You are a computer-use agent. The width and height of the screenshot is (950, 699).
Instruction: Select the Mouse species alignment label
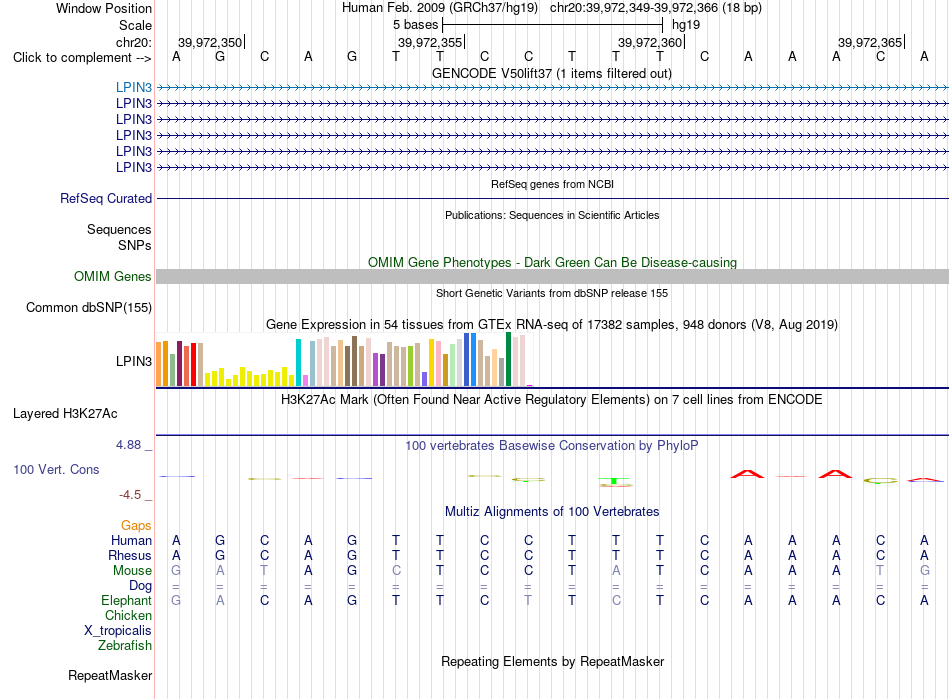pyautogui.click(x=132, y=571)
